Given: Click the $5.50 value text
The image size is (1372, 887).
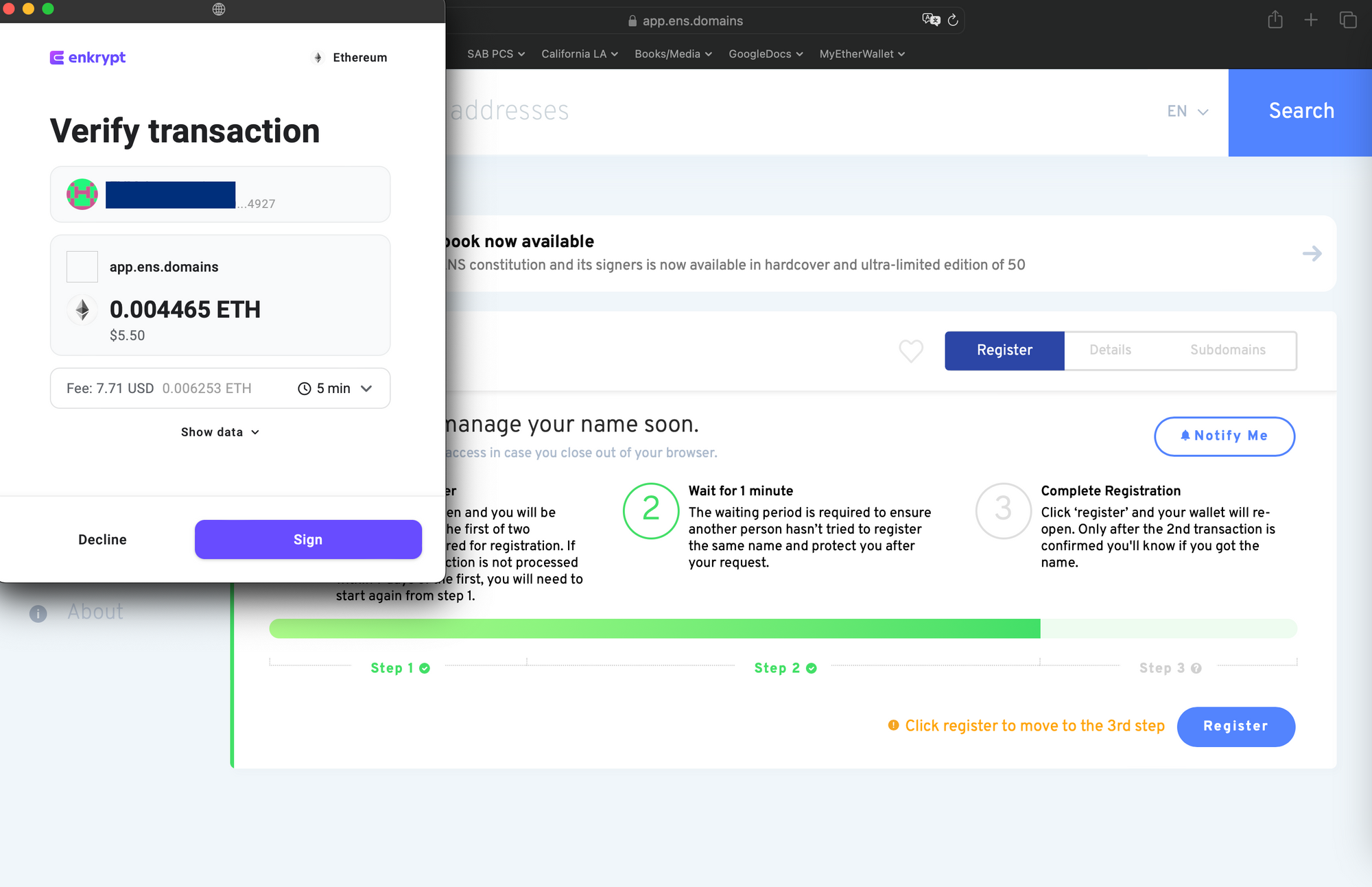Looking at the screenshot, I should [x=128, y=335].
